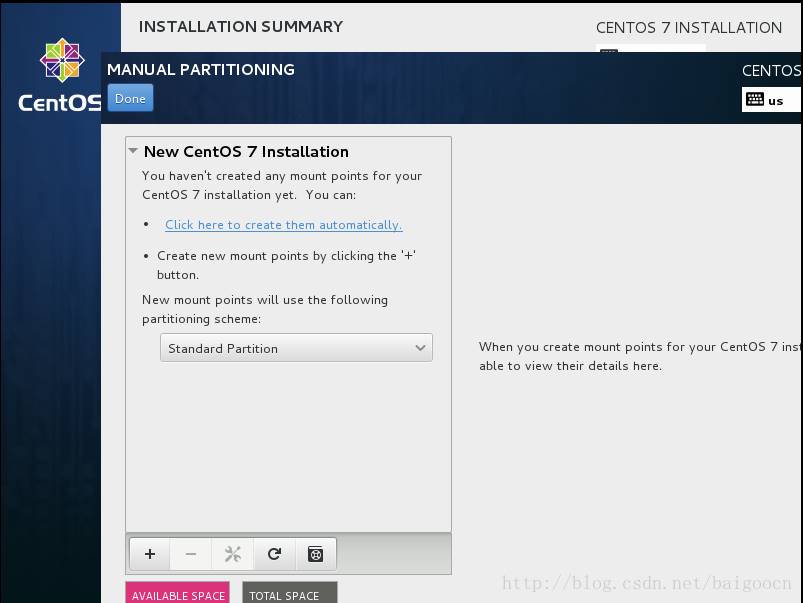Remove mount point with the minus button

pyautogui.click(x=191, y=554)
